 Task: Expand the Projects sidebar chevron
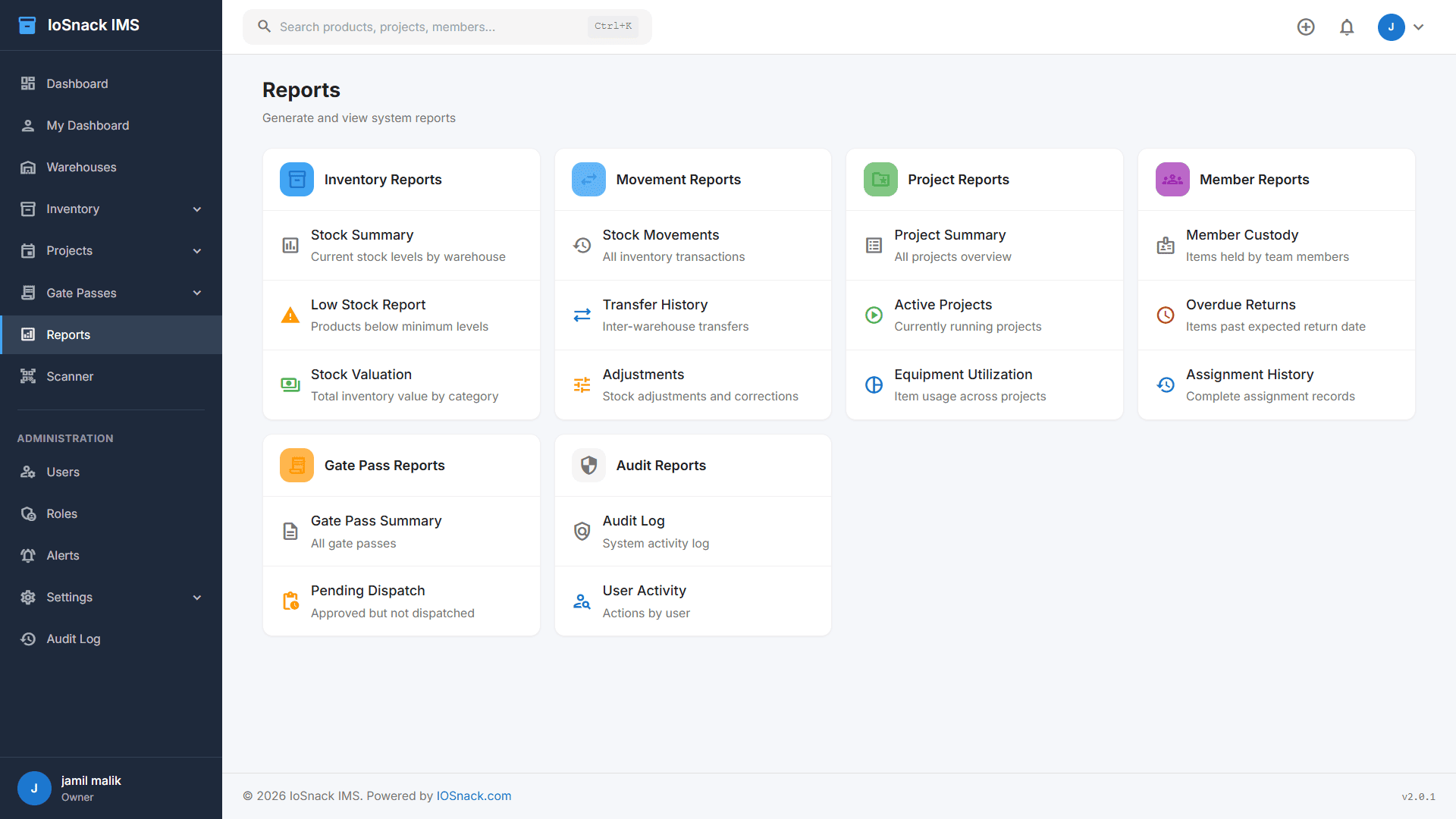coord(197,251)
